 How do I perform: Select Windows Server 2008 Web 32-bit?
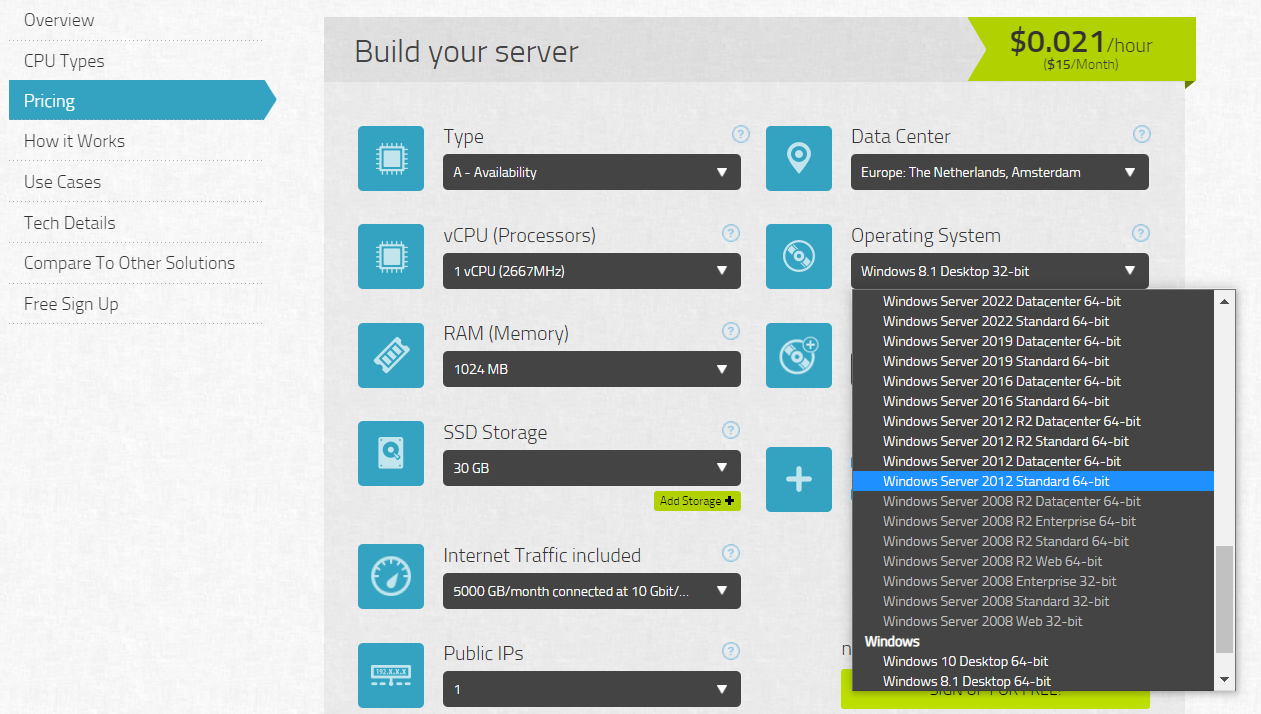1033,621
